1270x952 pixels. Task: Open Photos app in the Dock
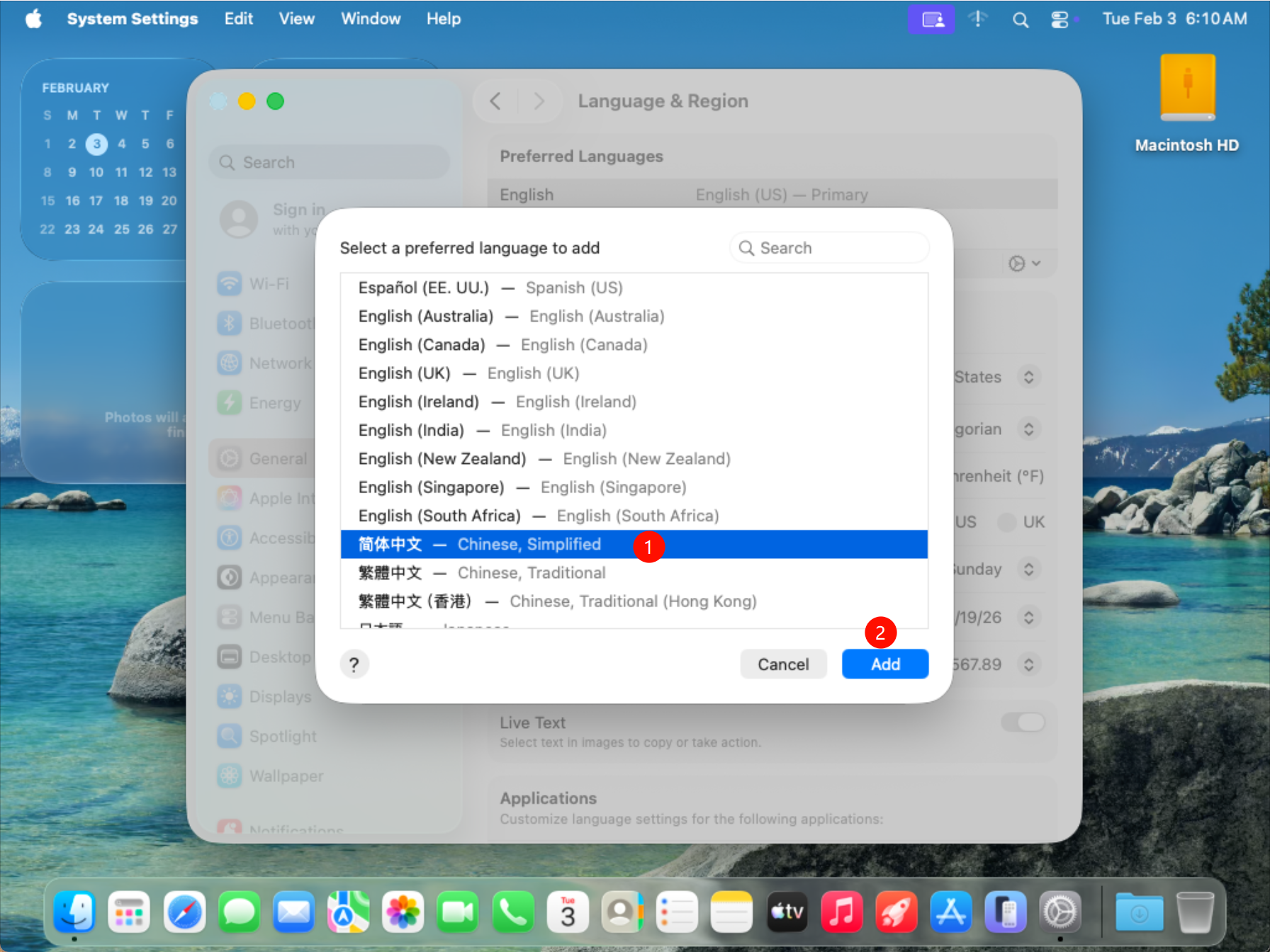point(403,912)
